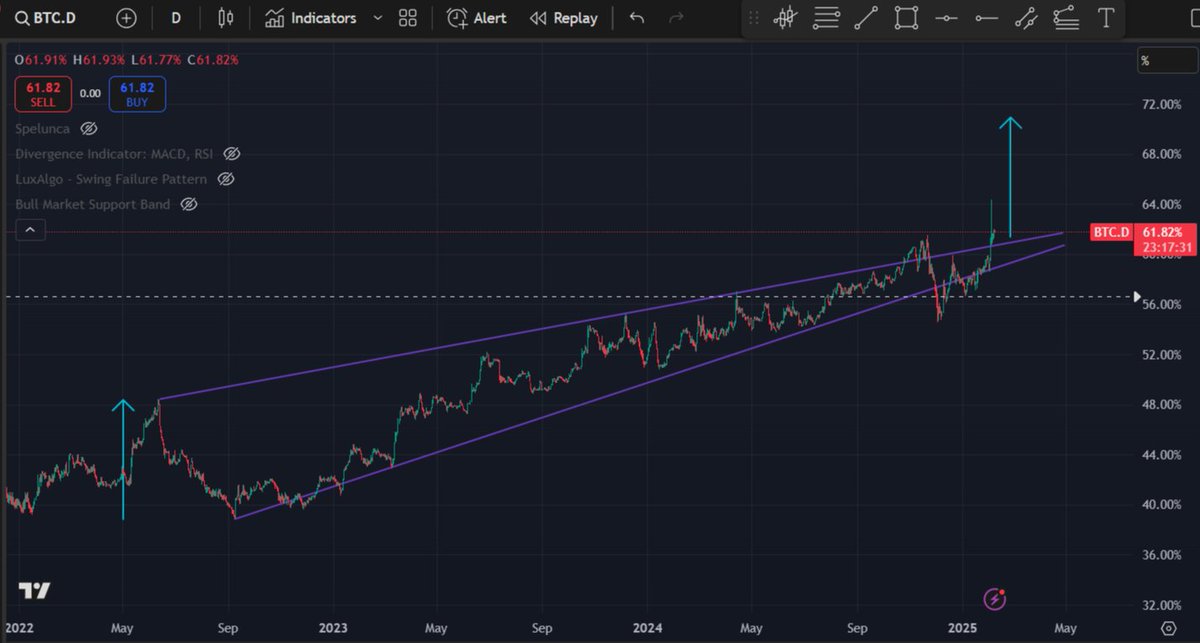Create an Alert
Image resolution: width=1200 pixels, height=643 pixels.
pos(477,18)
